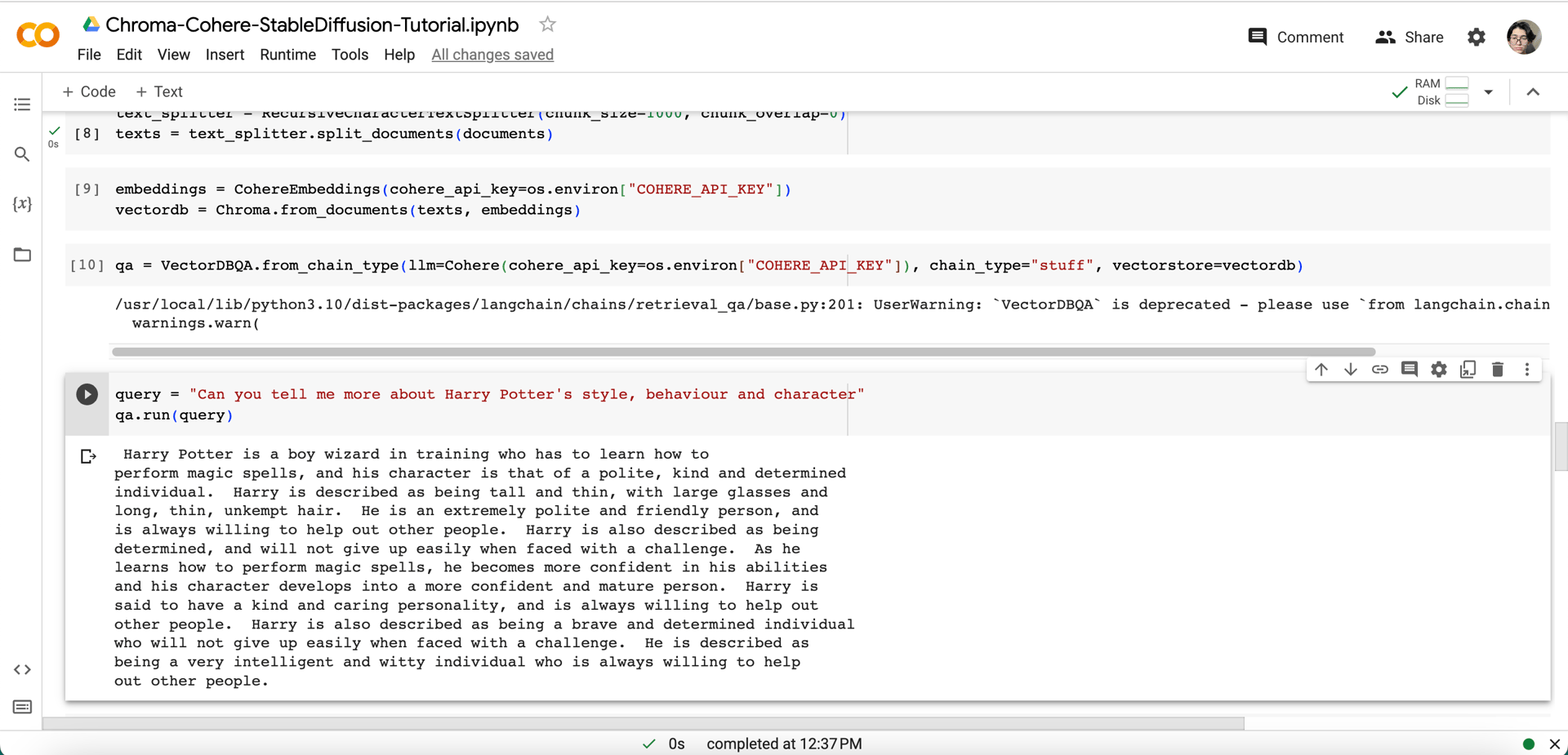This screenshot has width=1568, height=755.
Task: Open the find and replace search panel
Action: click(22, 154)
